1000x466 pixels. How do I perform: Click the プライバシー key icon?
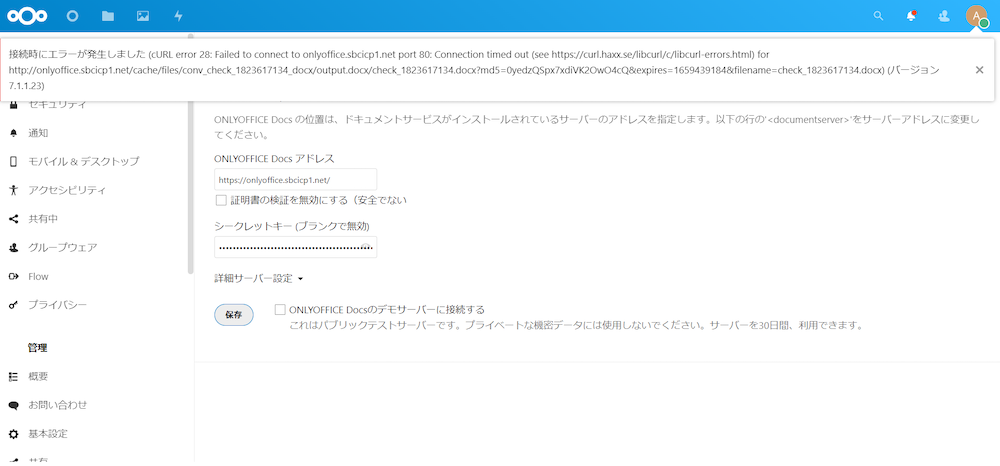coord(13,305)
